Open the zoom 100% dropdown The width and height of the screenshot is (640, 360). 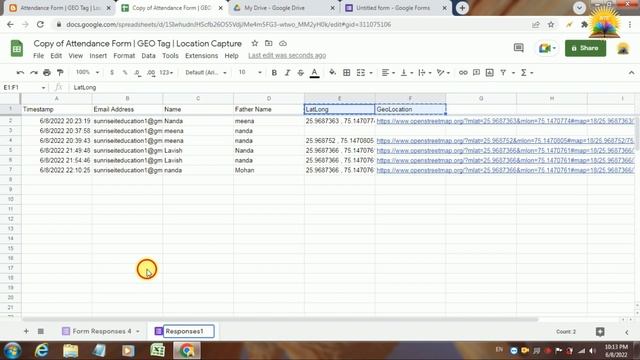87,72
